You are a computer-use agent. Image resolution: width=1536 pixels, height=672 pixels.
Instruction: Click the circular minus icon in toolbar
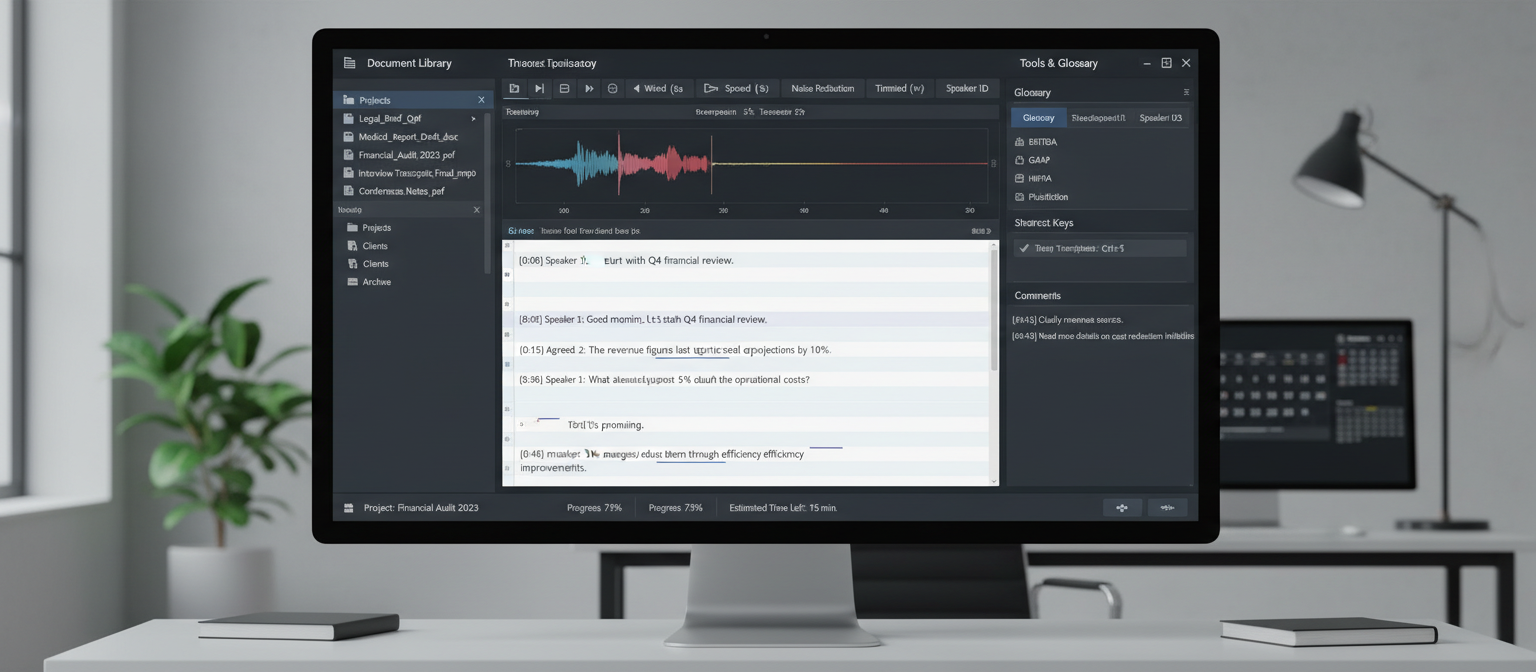[613, 88]
